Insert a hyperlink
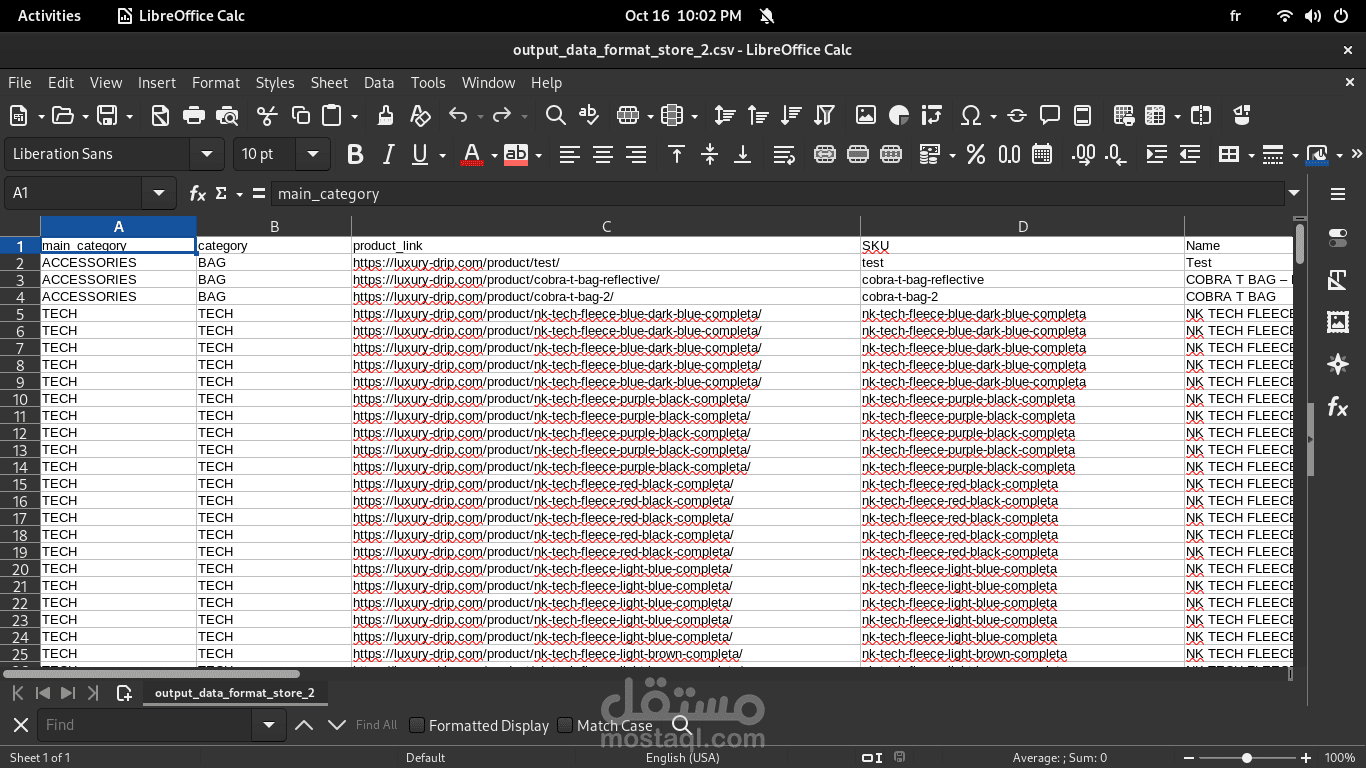The width and height of the screenshot is (1366, 768). (1017, 116)
